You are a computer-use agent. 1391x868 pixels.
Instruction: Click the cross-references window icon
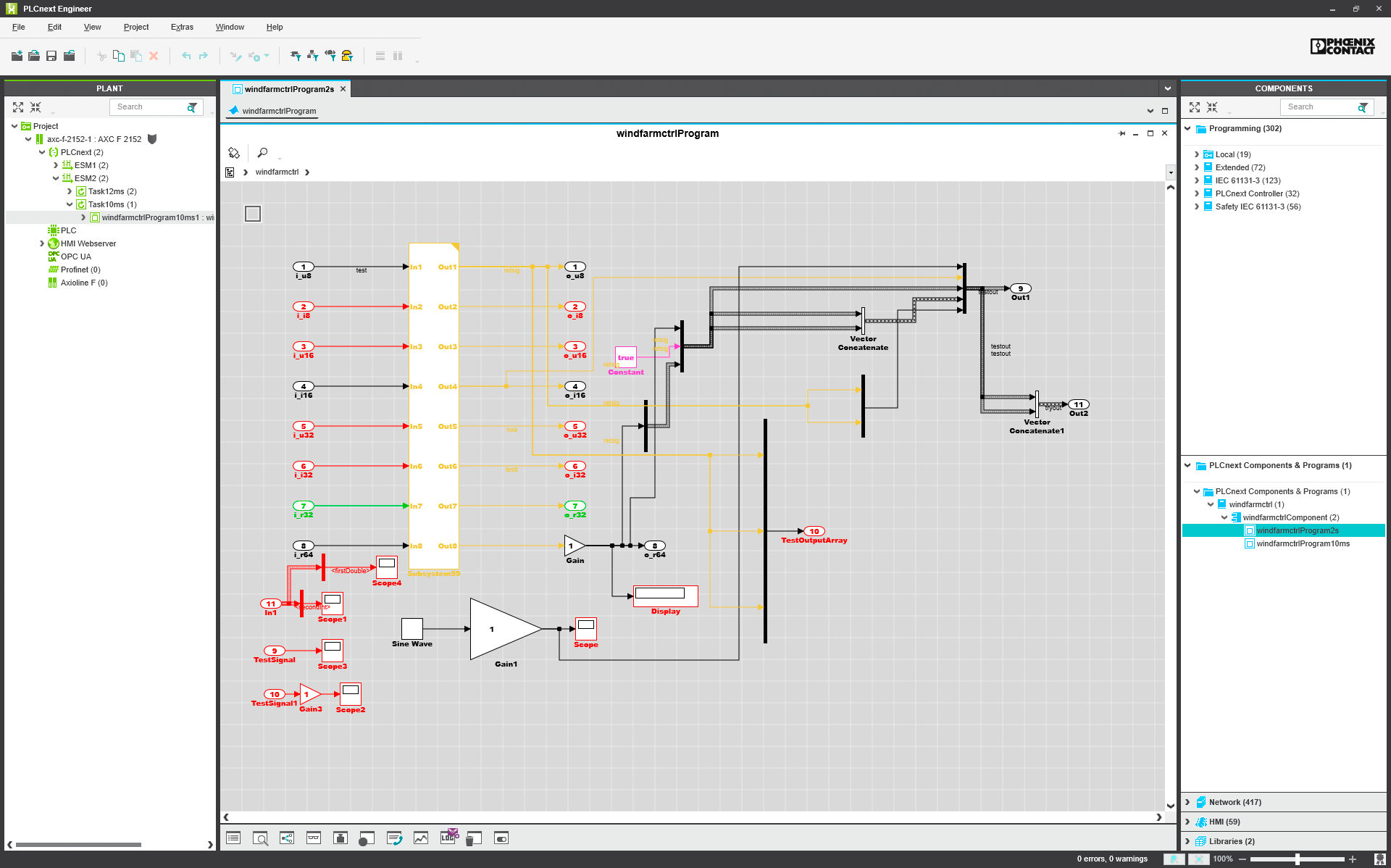pos(287,838)
